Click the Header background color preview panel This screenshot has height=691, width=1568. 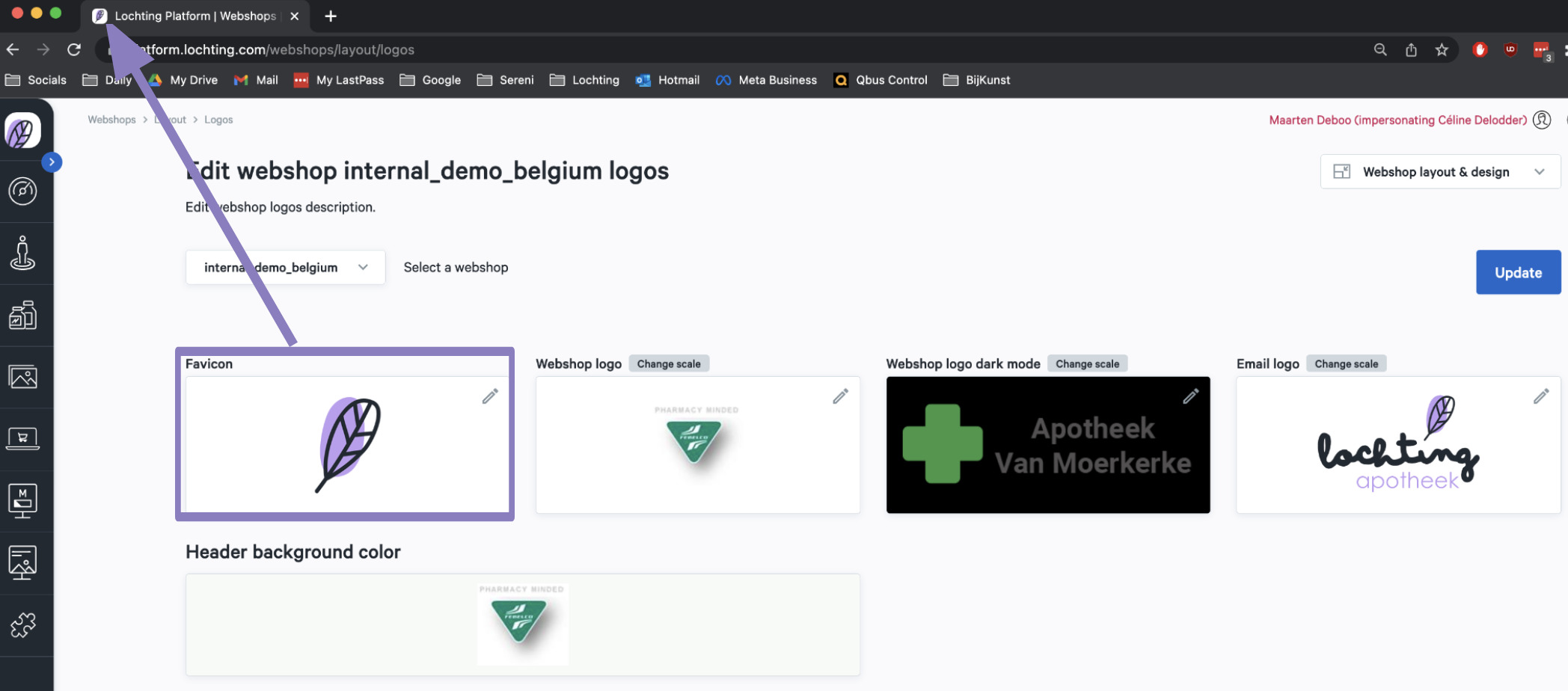pos(522,624)
